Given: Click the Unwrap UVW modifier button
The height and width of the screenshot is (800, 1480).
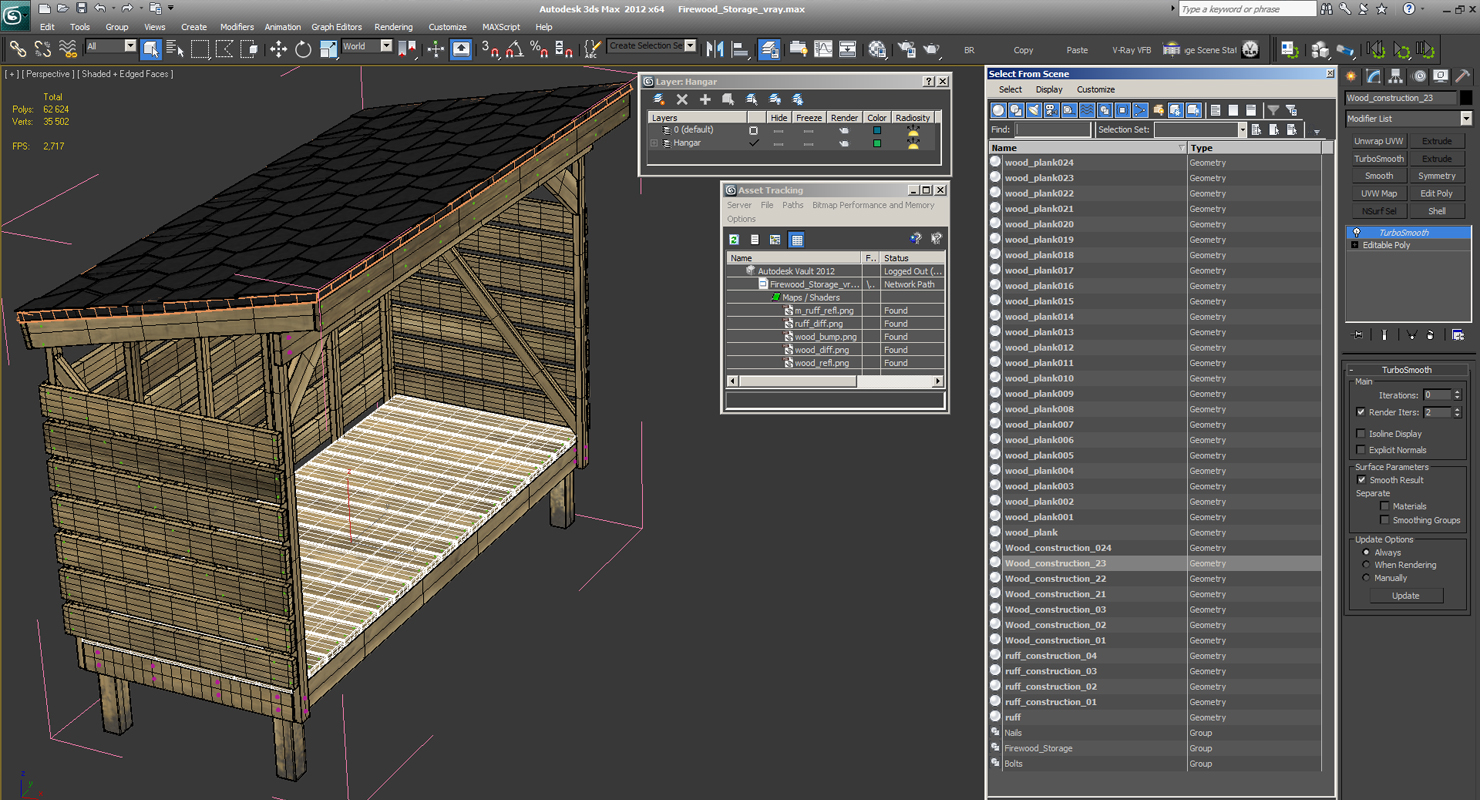Looking at the screenshot, I should [x=1379, y=141].
